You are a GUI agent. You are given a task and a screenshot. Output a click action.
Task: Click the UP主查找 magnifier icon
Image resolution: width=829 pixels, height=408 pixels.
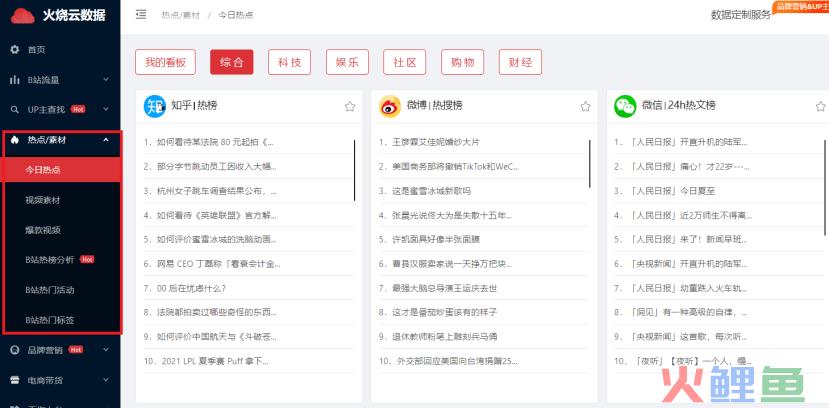[x=15, y=109]
